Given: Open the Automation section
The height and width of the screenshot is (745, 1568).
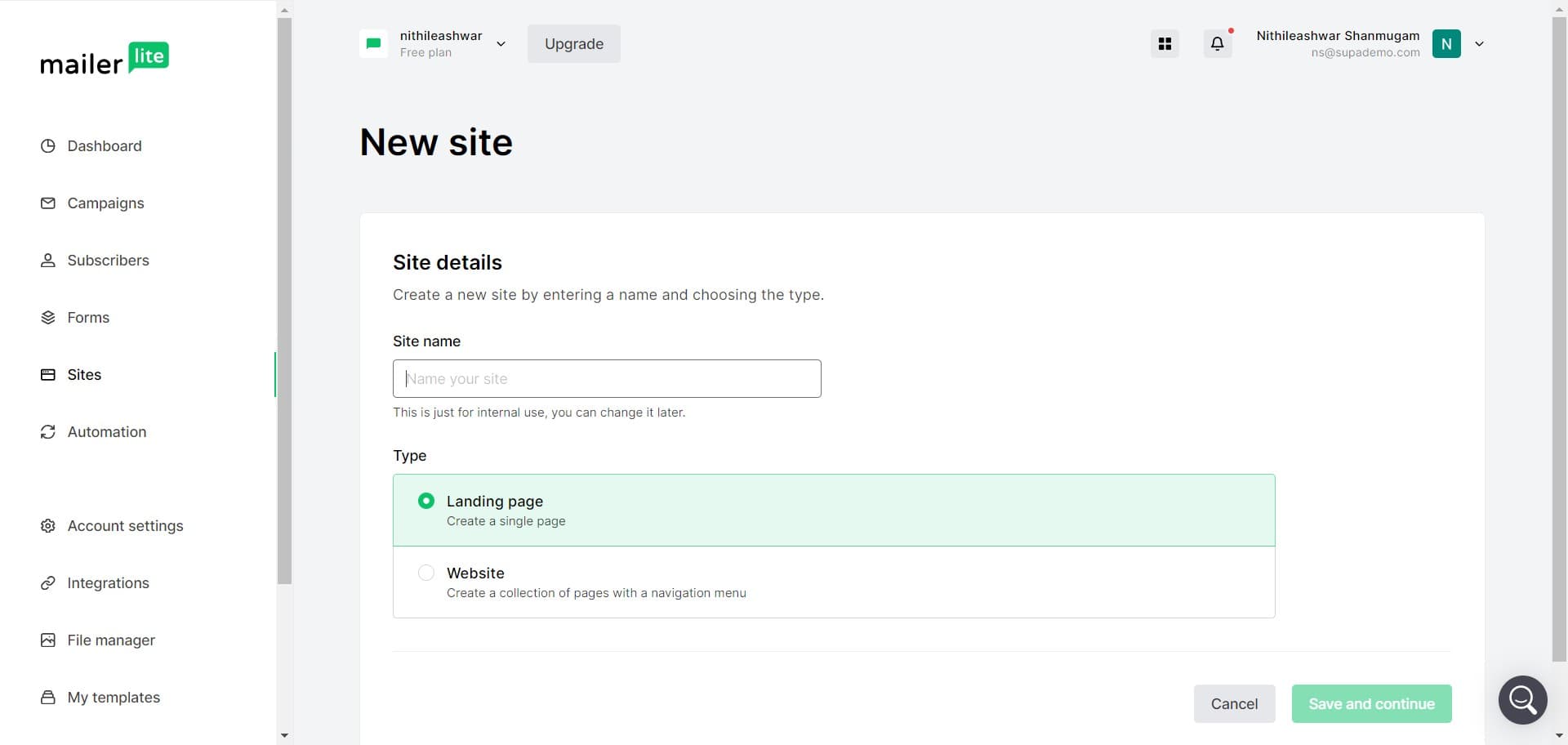Looking at the screenshot, I should click(x=106, y=431).
